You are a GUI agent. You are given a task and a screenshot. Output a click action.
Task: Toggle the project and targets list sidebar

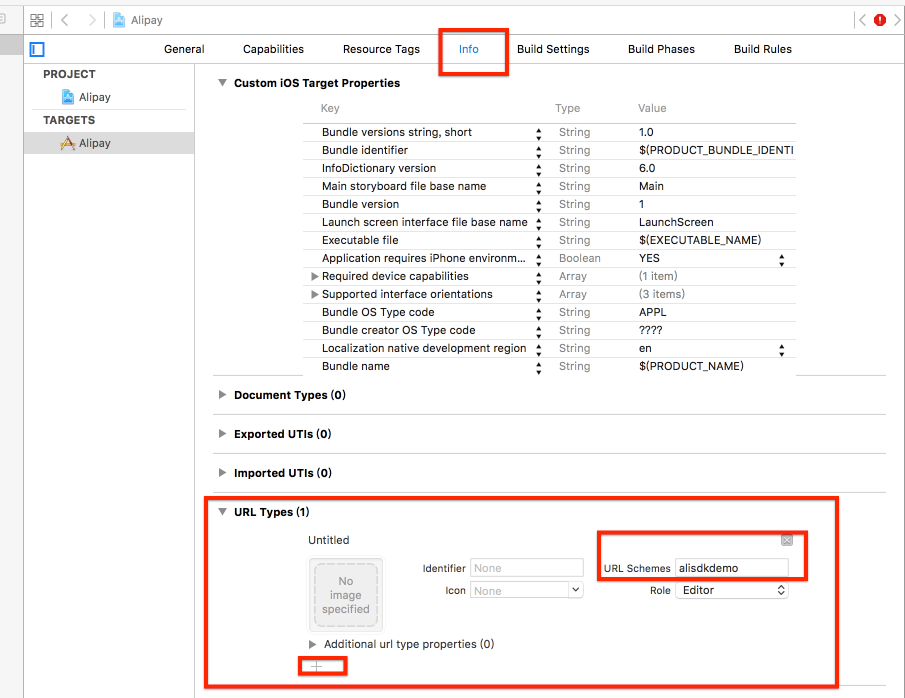[37, 50]
